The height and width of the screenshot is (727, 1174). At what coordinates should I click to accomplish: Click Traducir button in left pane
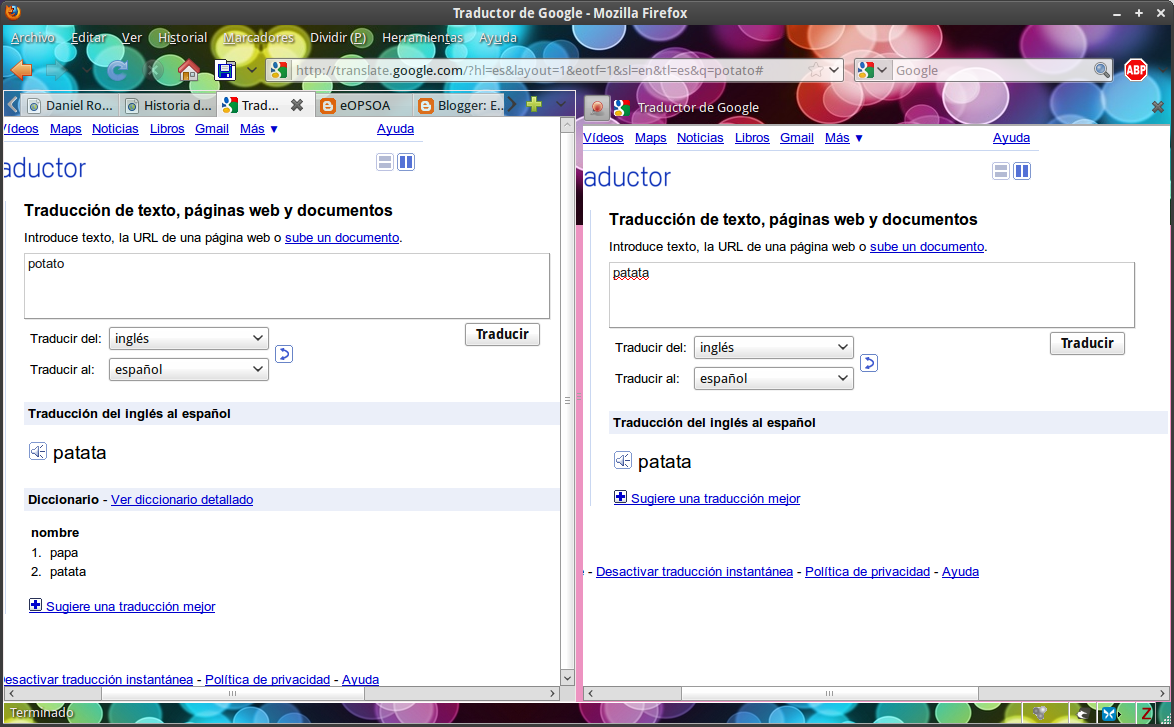[502, 334]
